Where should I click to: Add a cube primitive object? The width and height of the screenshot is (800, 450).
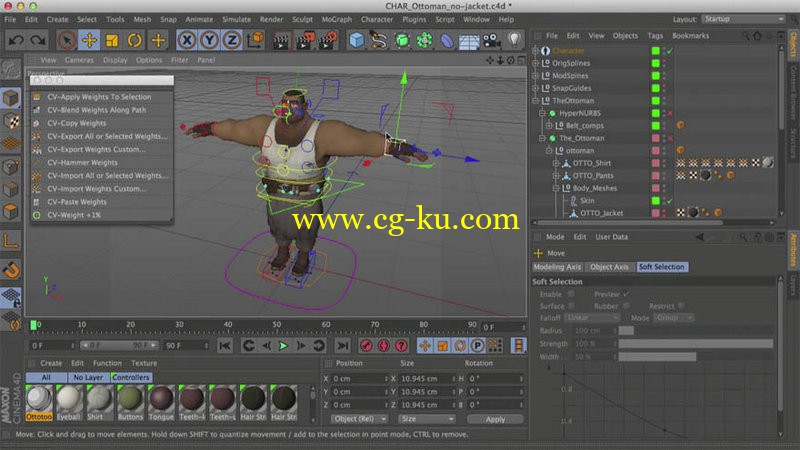pos(357,40)
